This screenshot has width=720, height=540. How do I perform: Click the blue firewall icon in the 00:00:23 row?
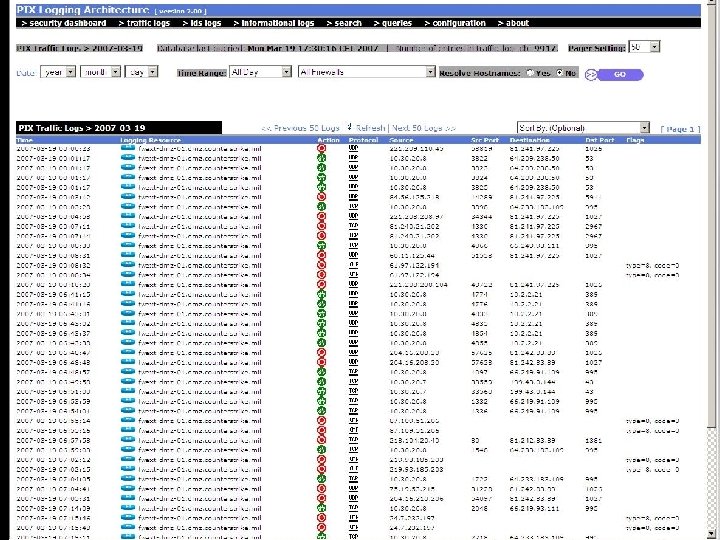(128, 148)
